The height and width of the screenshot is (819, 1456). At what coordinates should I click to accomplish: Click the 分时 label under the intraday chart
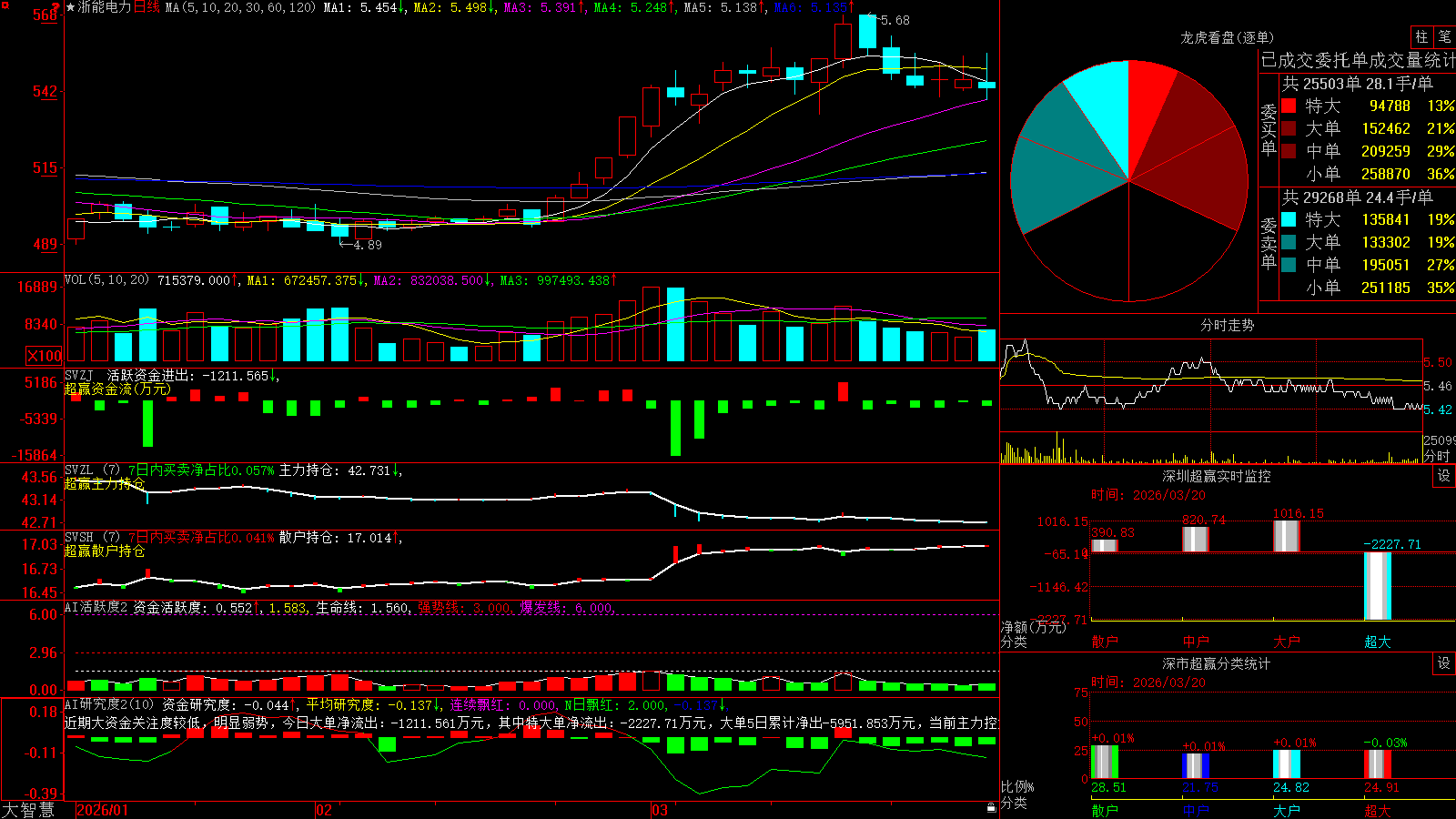coord(1437,455)
